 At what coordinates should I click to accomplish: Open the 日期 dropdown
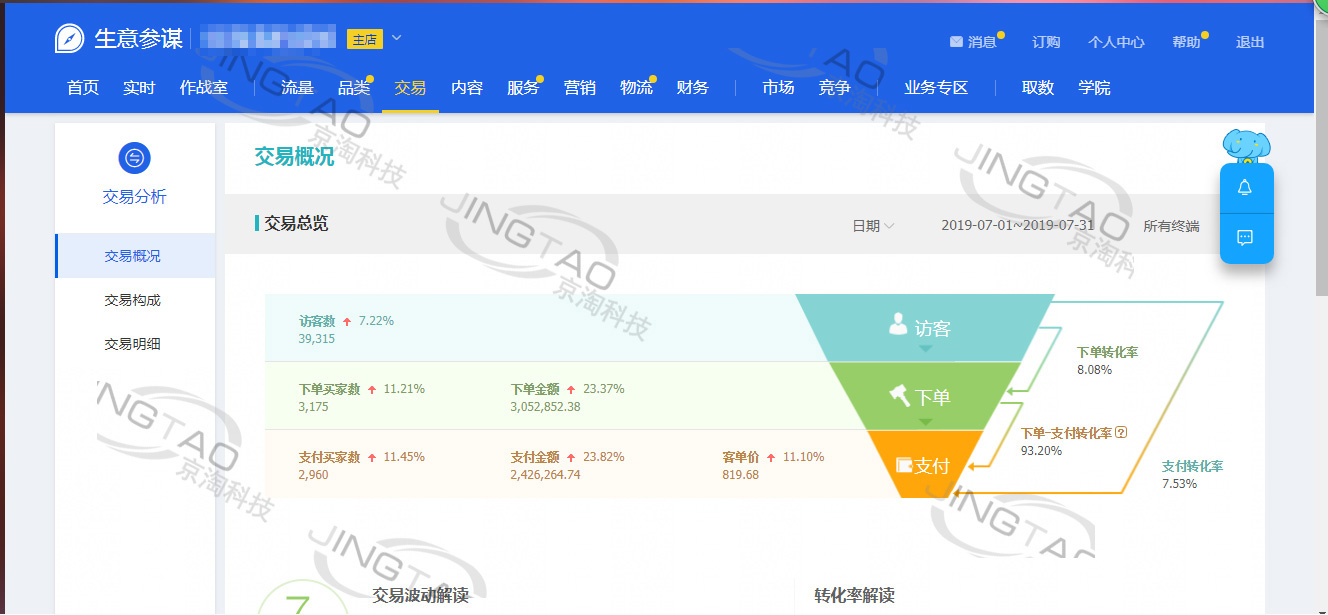872,226
